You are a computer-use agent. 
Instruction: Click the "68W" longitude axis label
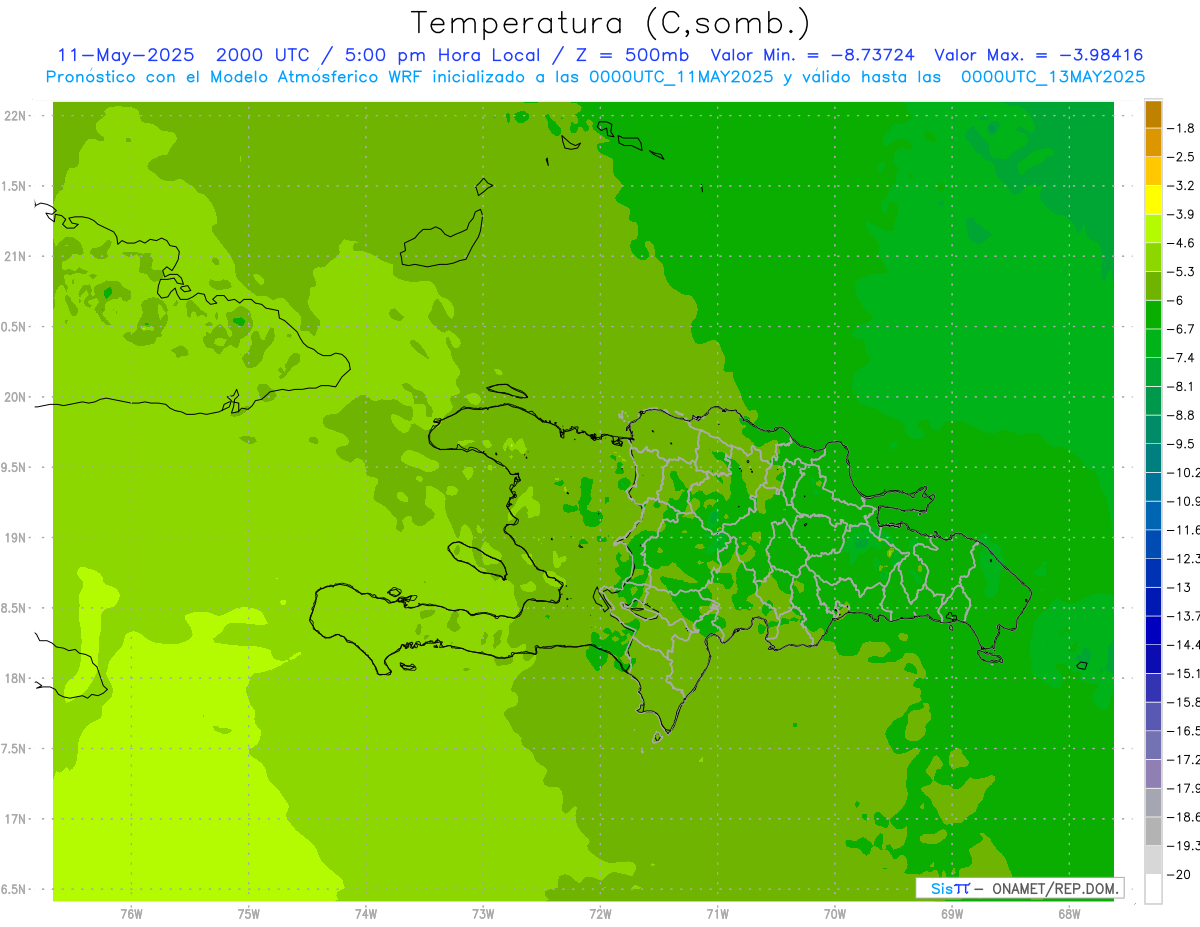pos(1068,914)
